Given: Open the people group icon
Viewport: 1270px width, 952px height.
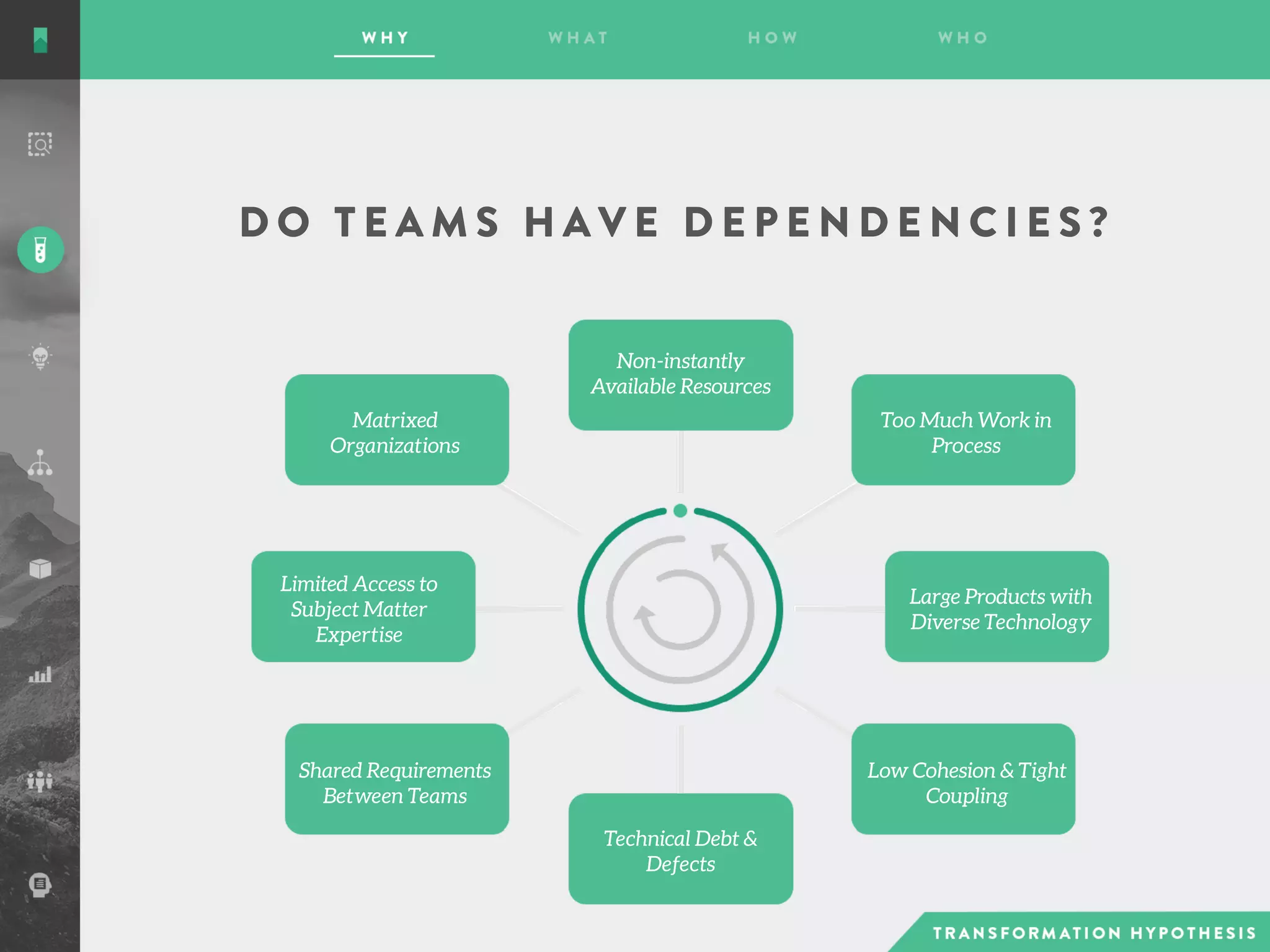Looking at the screenshot, I should pos(40,781).
